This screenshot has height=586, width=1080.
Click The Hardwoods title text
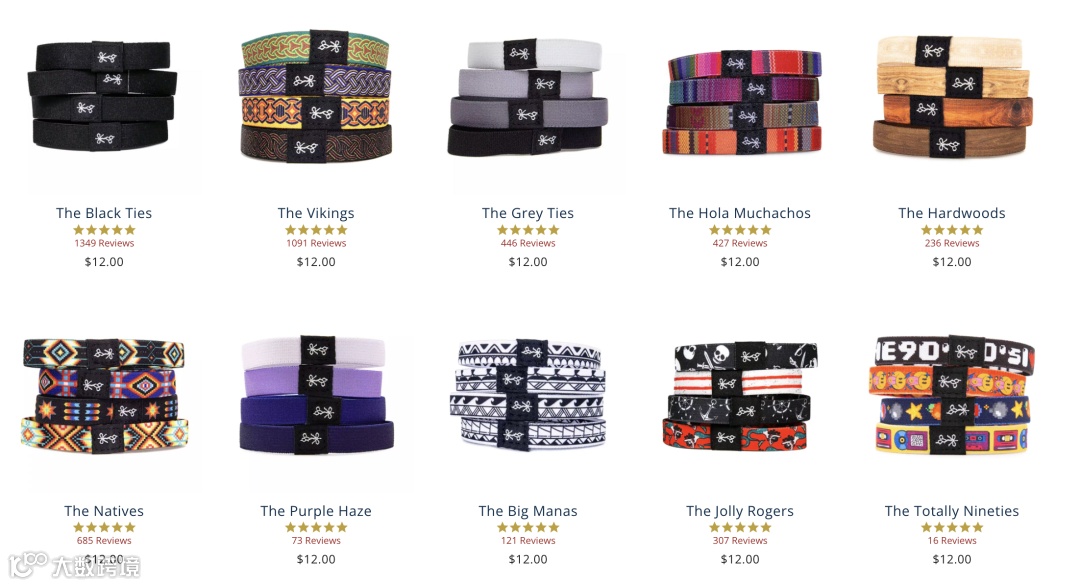pyautogui.click(x=952, y=213)
